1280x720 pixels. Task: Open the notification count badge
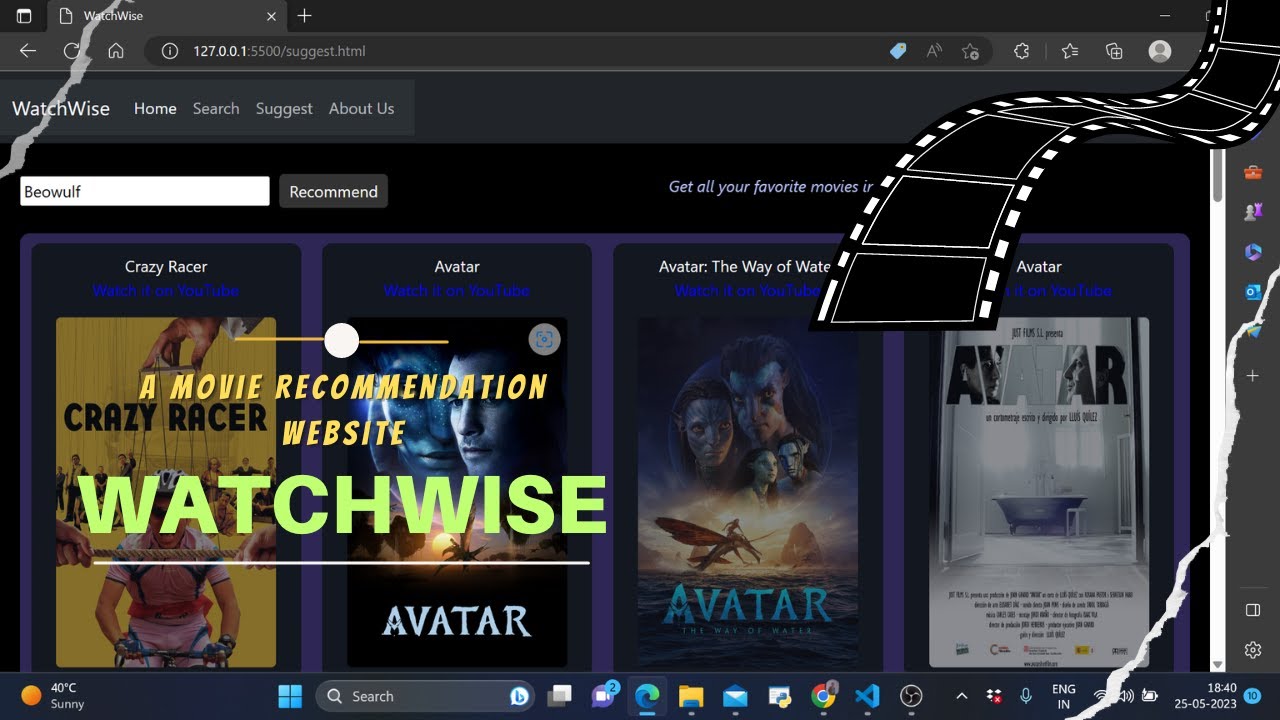1252,696
